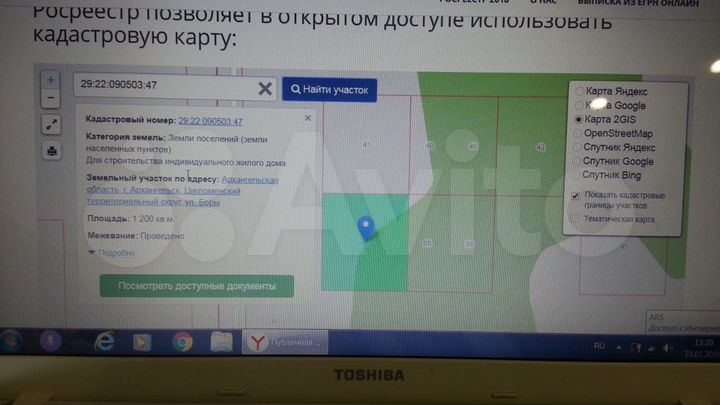Viewport: 720px width, 405px height.
Task: Open media player taskbar icon
Action: [x=142, y=343]
